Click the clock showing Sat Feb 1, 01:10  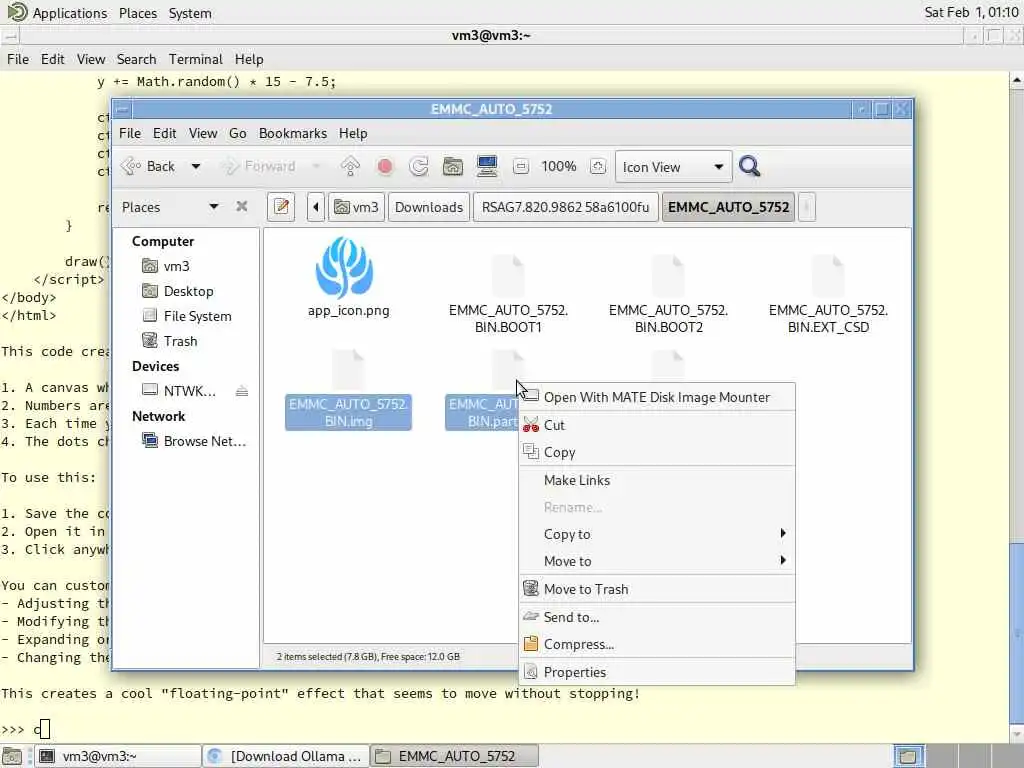971,12
